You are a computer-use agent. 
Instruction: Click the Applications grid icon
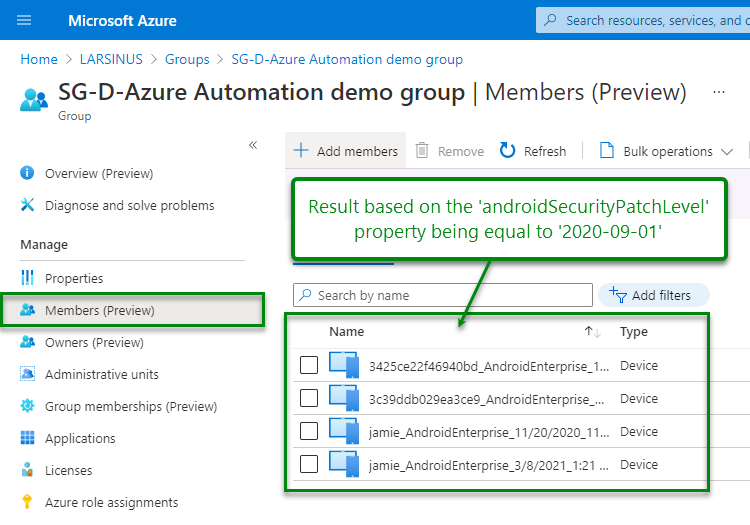[x=27, y=438]
